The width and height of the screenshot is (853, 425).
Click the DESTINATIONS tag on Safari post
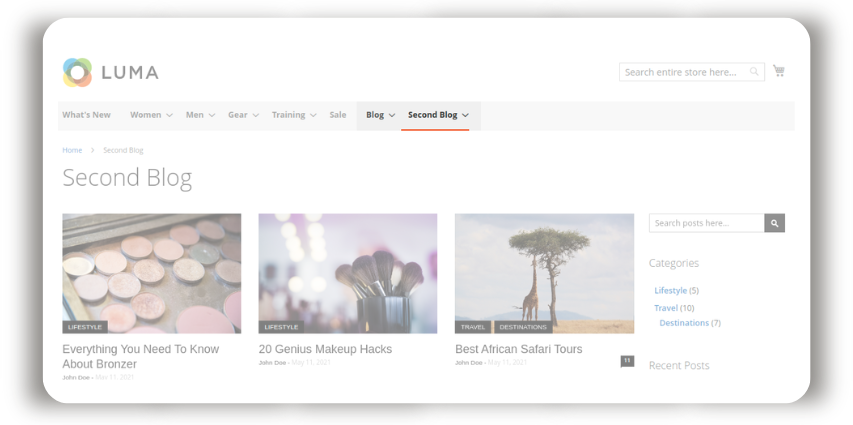(523, 327)
